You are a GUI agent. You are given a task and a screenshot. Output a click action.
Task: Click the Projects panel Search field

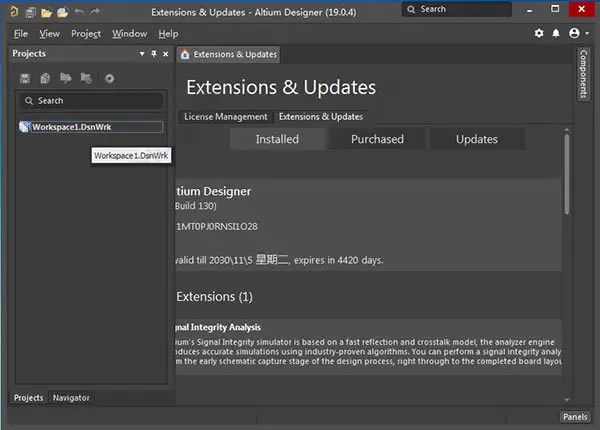(92, 101)
